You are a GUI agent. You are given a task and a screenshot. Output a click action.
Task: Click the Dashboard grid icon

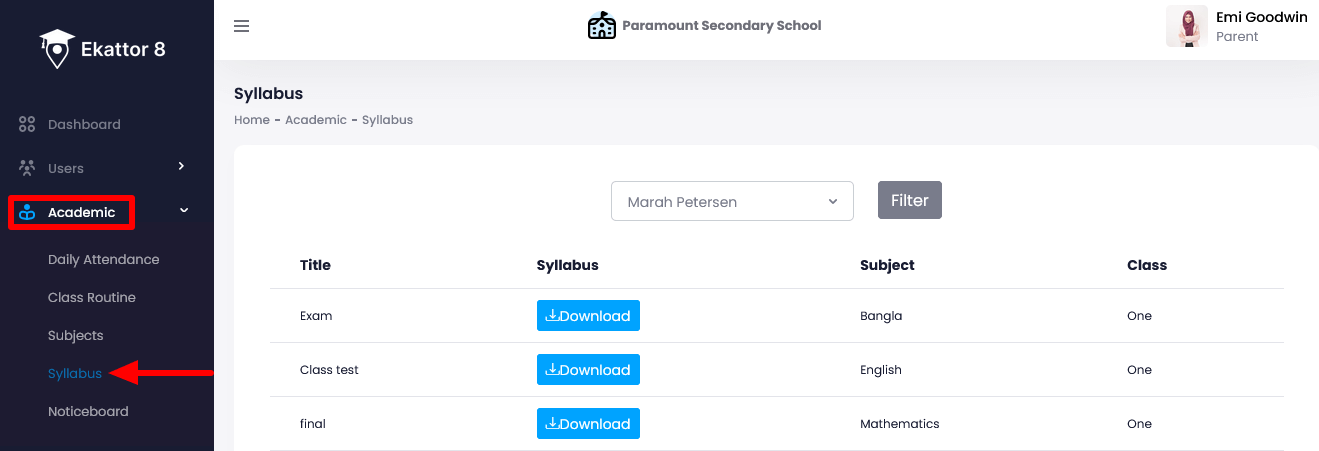coord(27,125)
